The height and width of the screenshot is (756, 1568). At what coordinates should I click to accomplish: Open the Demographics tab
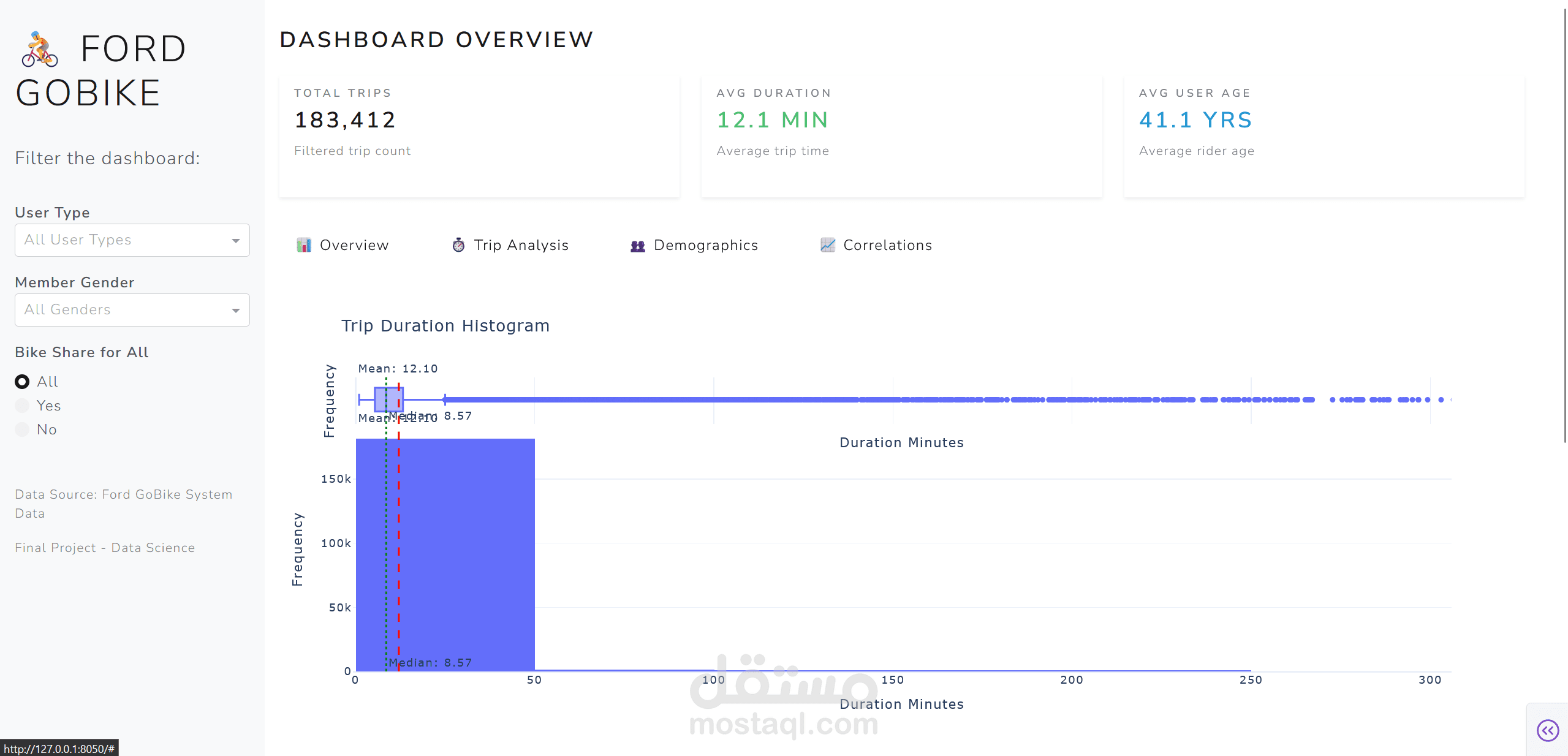705,245
